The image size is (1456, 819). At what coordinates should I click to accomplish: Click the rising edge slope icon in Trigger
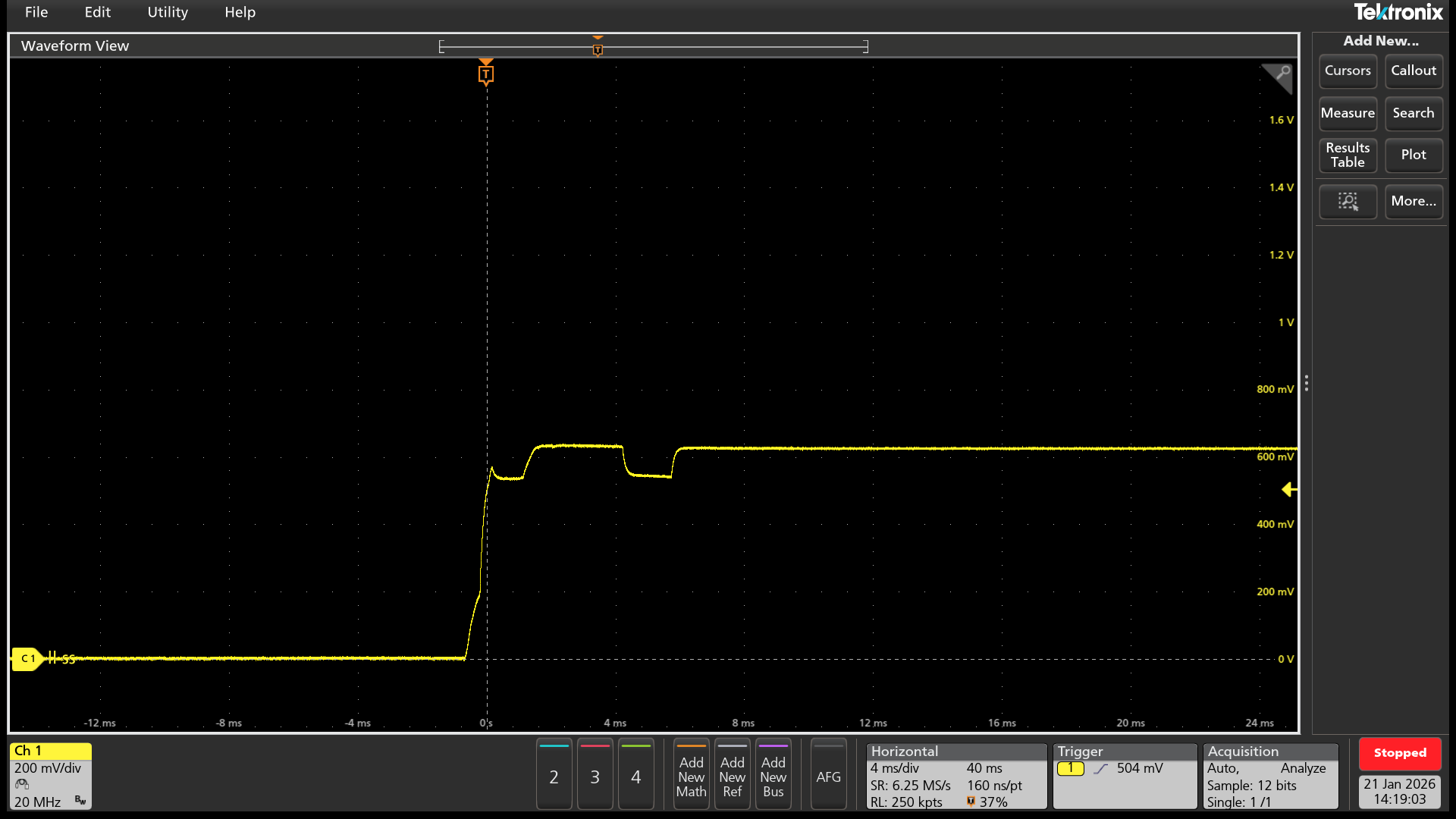1100,768
